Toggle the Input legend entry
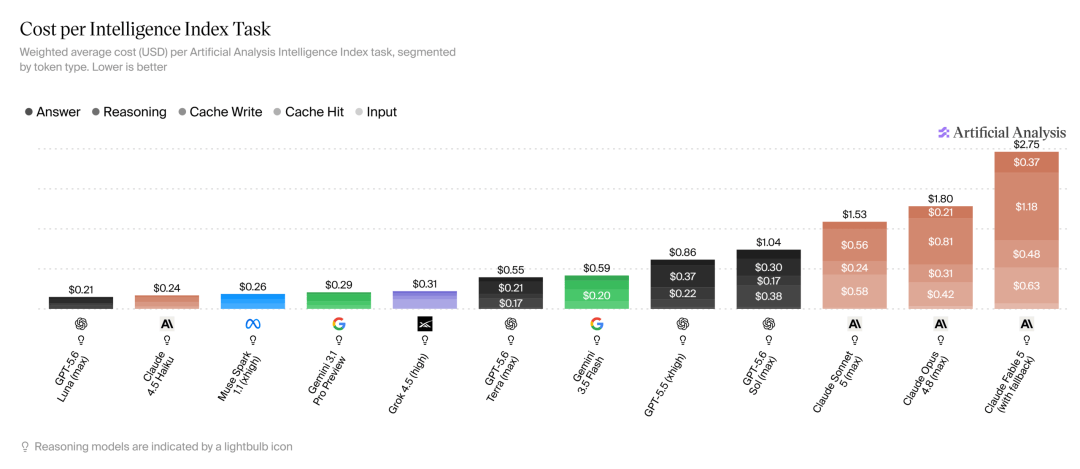This screenshot has height=469, width=1080. coord(375,112)
